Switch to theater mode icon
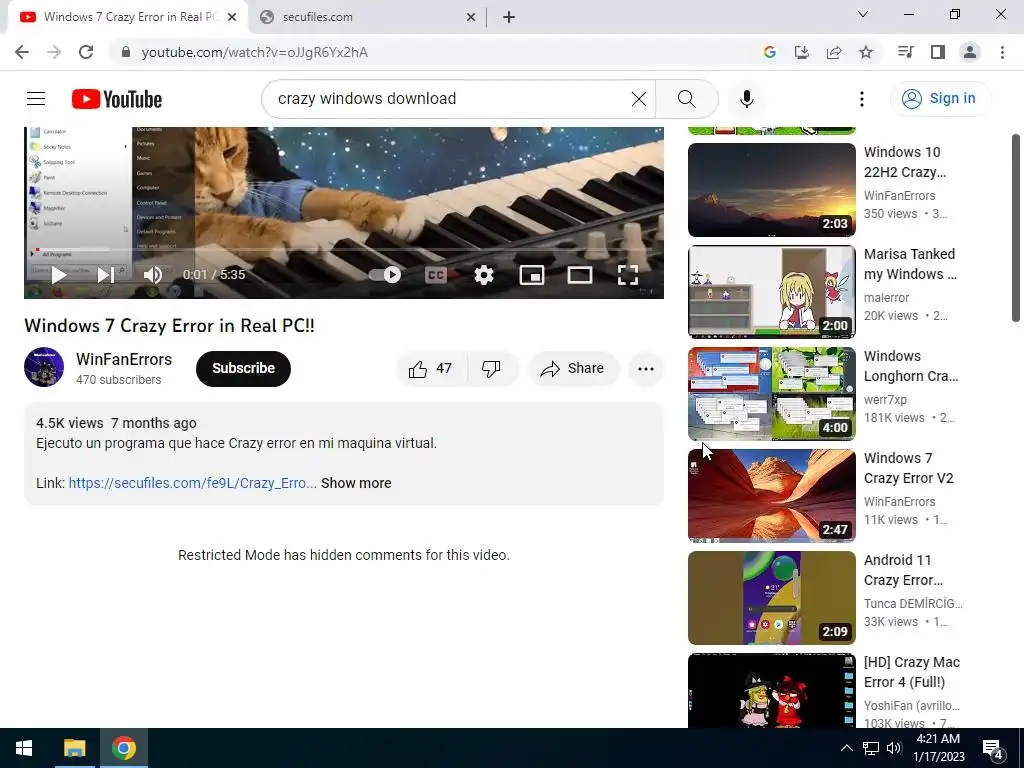Image resolution: width=1024 pixels, height=768 pixels. pyautogui.click(x=580, y=275)
